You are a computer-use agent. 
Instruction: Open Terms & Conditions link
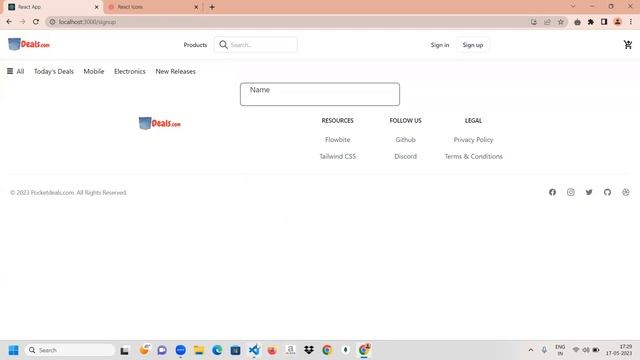473,156
